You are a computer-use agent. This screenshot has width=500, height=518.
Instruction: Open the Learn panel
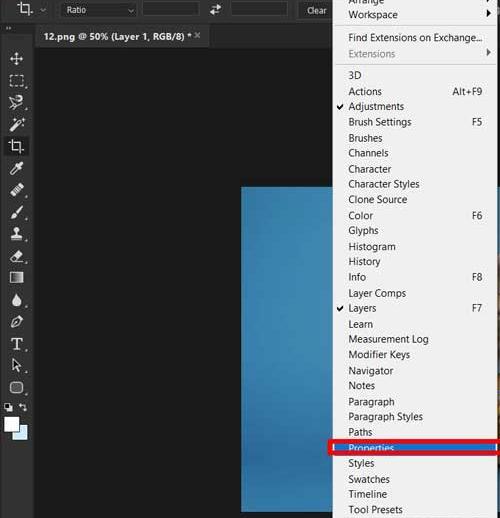click(x=415, y=324)
